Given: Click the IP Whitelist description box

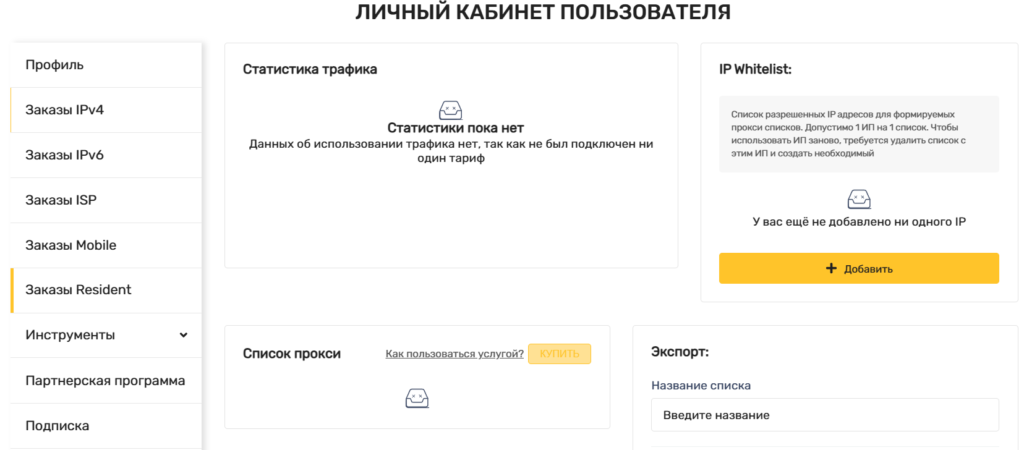Looking at the screenshot, I should [x=859, y=134].
